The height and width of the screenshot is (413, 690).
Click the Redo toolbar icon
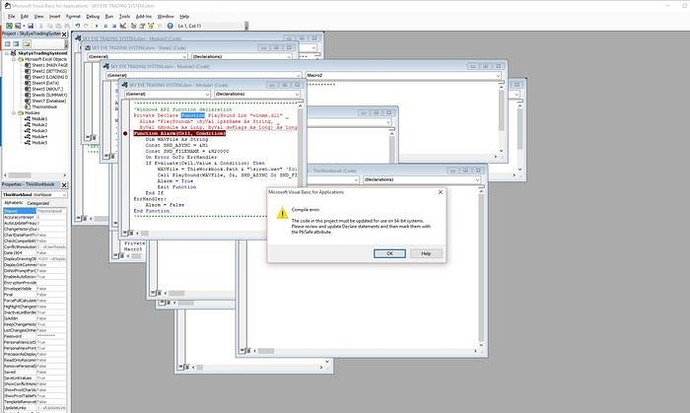coord(86,26)
